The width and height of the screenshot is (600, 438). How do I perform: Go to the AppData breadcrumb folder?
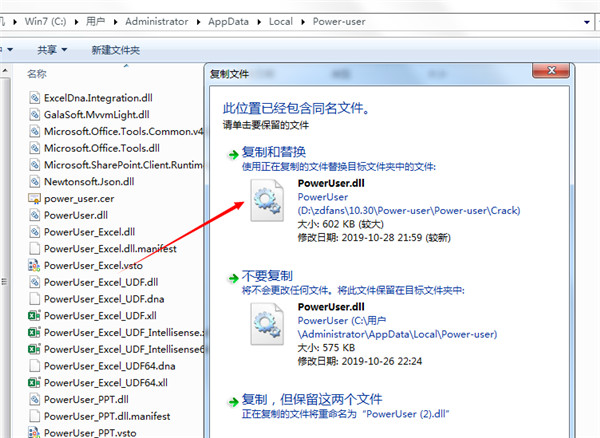(x=228, y=22)
